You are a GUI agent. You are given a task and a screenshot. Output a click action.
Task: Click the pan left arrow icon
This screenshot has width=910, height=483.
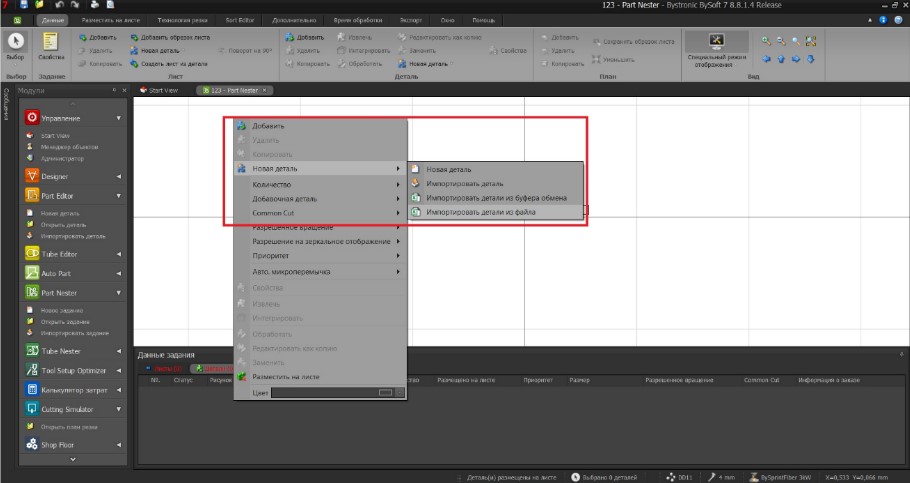point(767,59)
